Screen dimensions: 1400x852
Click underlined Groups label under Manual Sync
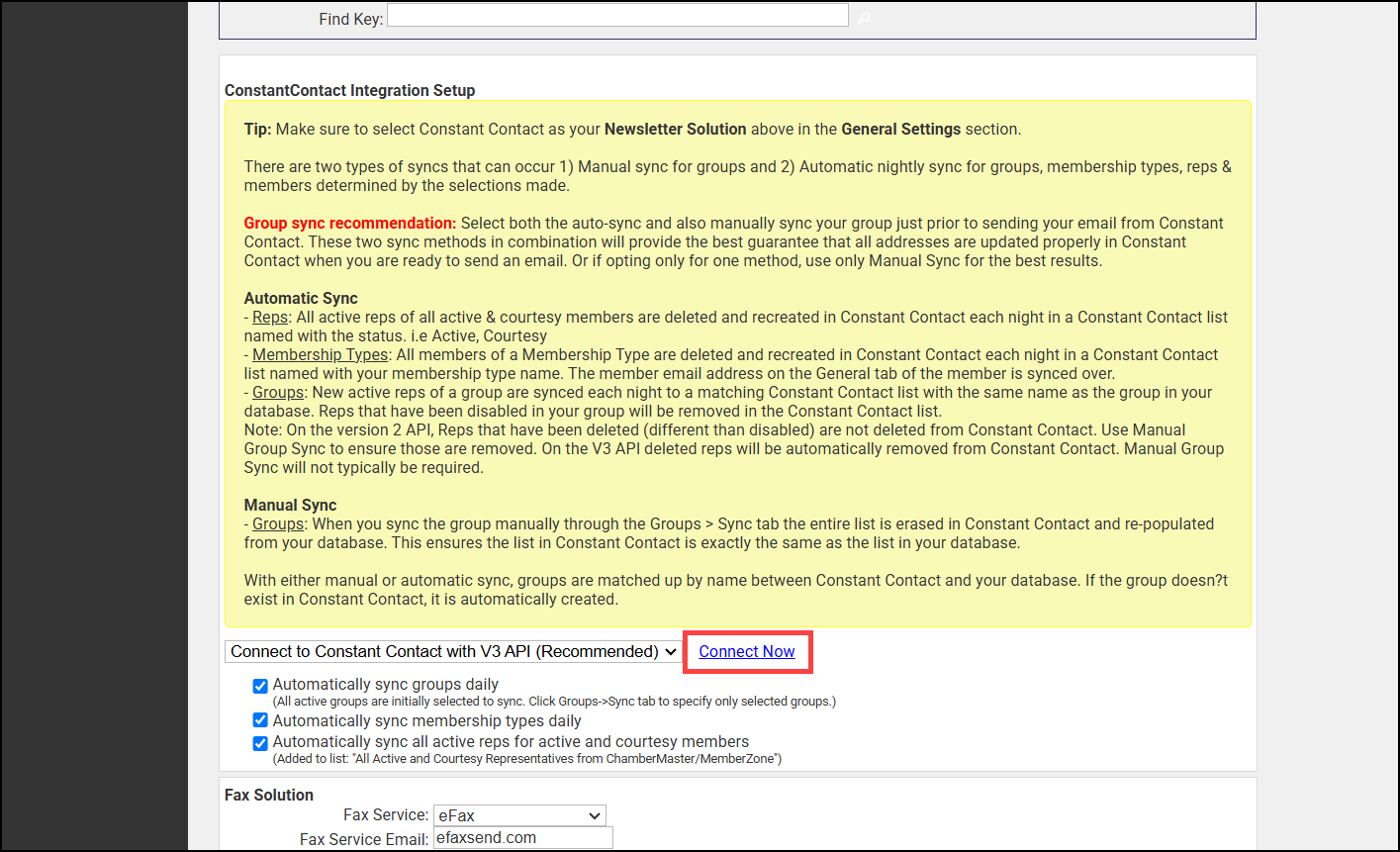coord(277,523)
